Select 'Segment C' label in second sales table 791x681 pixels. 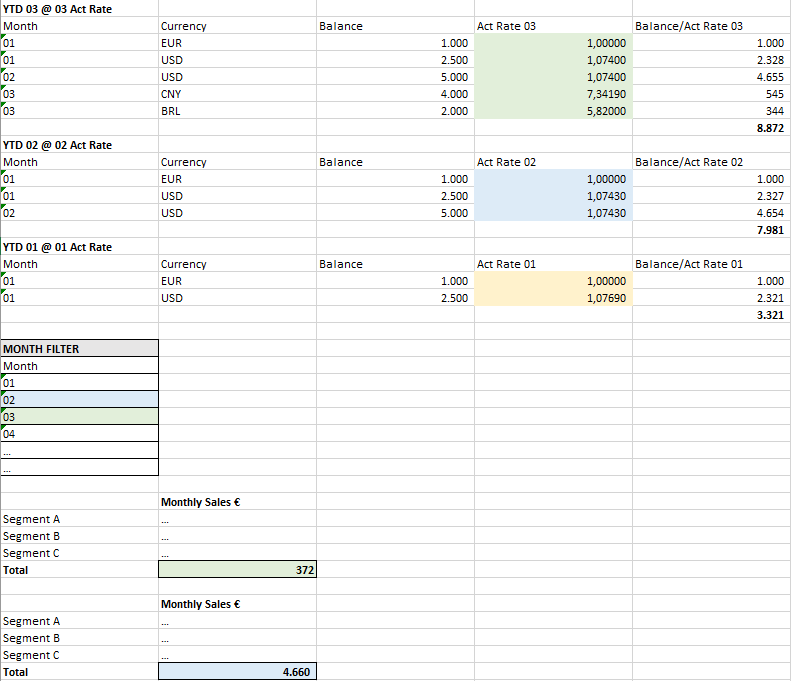80,655
